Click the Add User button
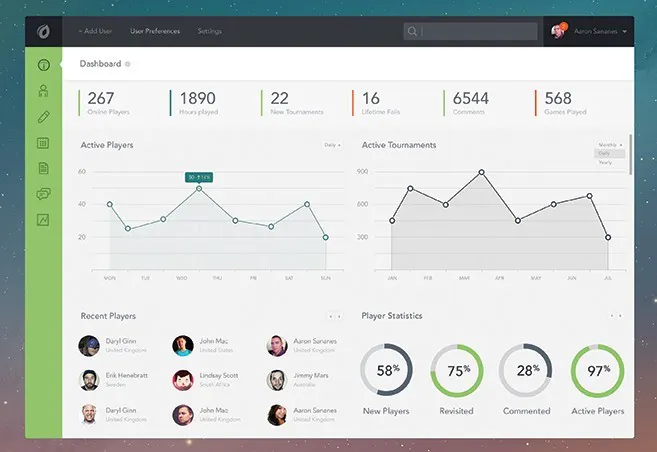The height and width of the screenshot is (452, 657). click(x=95, y=31)
